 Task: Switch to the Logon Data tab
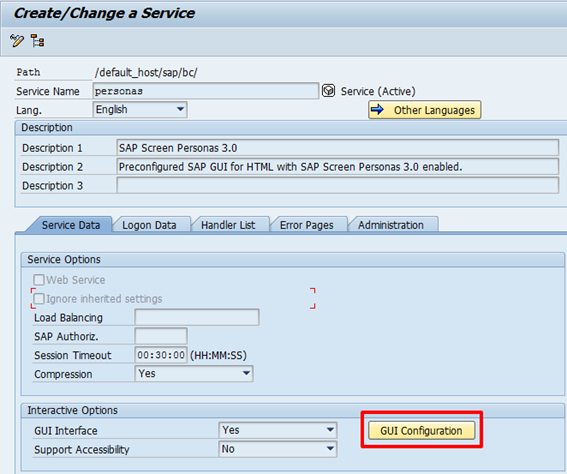click(x=149, y=225)
